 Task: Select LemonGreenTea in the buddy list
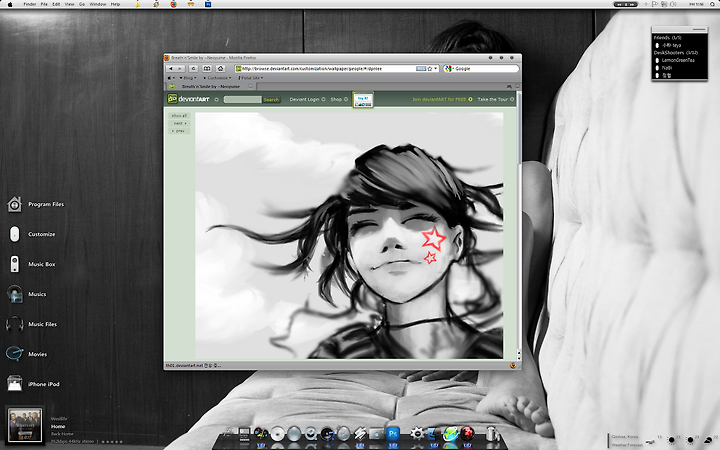[x=678, y=60]
